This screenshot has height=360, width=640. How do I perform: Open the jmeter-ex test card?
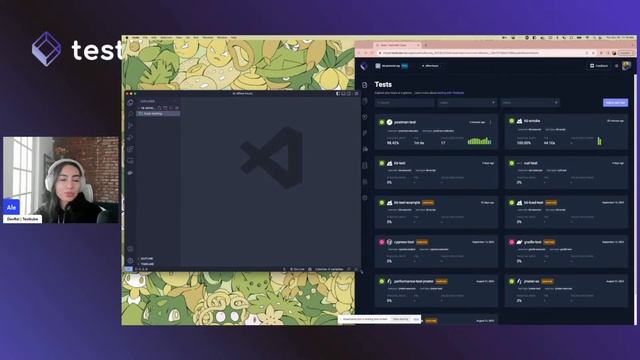pos(567,291)
